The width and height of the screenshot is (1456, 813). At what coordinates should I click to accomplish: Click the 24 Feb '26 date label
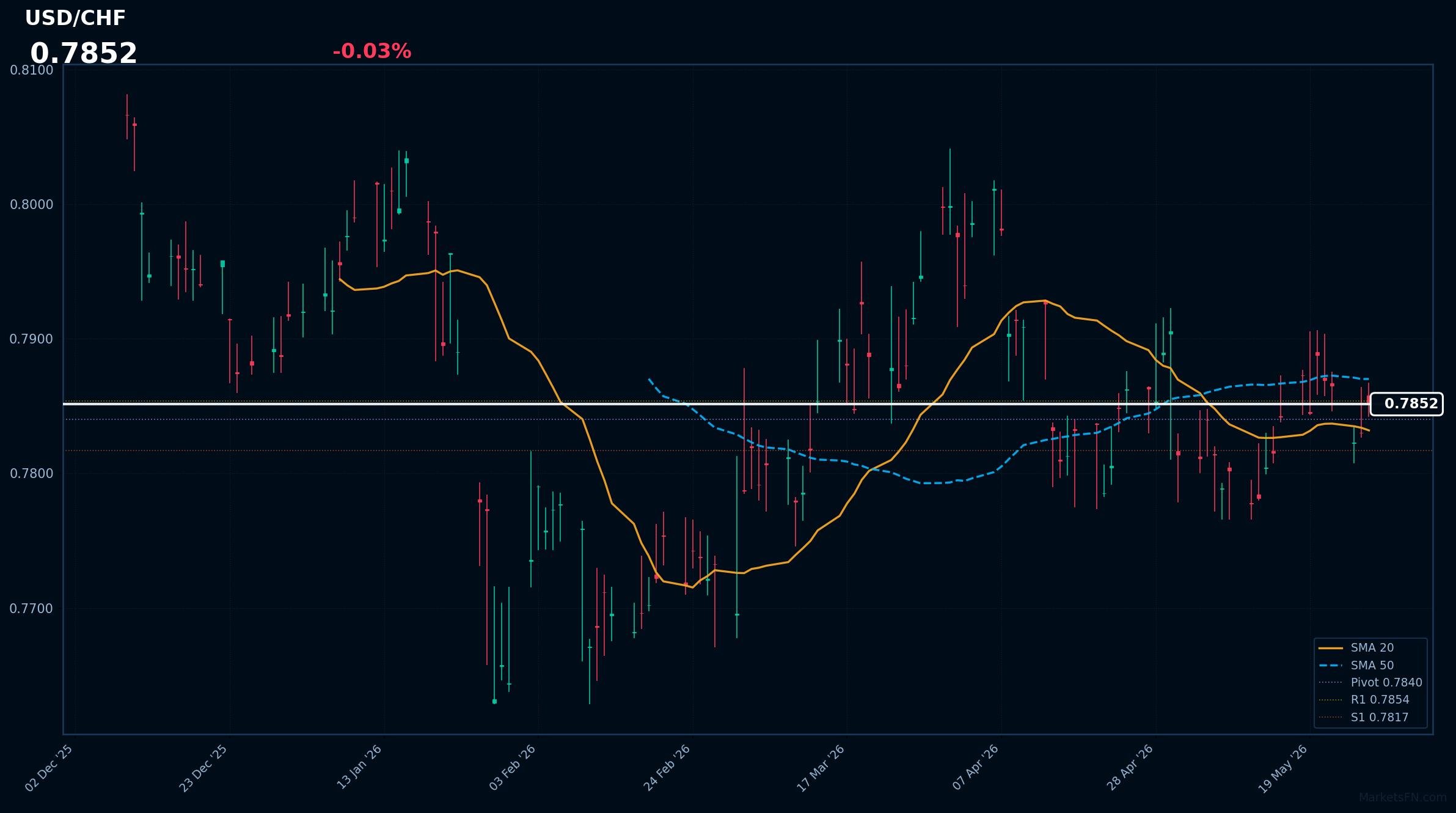coord(667,767)
